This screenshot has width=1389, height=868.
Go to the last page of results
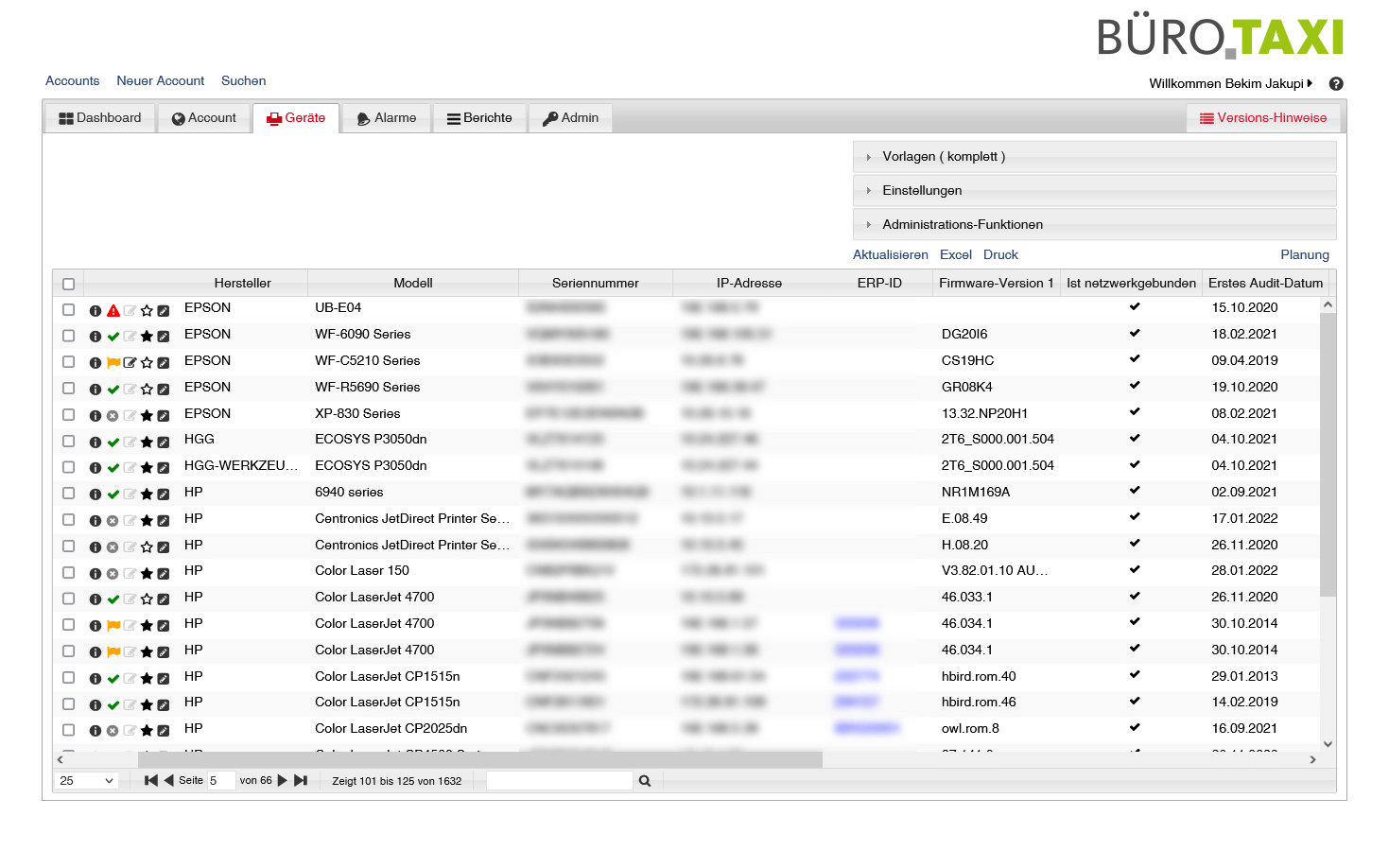tap(301, 781)
